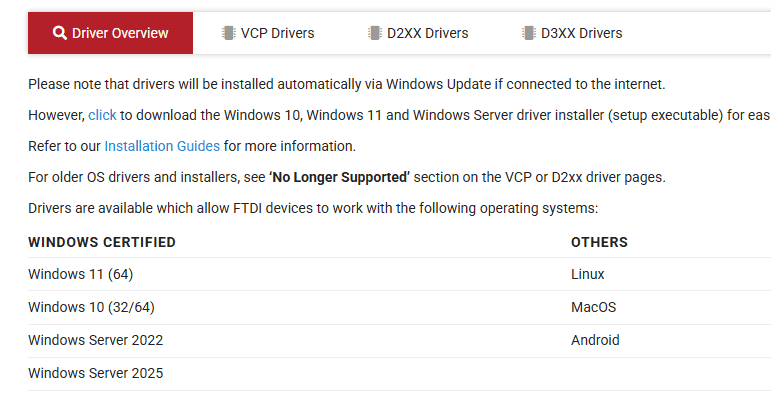Select the Windows 10 (32/64) entry
The width and height of the screenshot is (771, 410).
click(91, 307)
